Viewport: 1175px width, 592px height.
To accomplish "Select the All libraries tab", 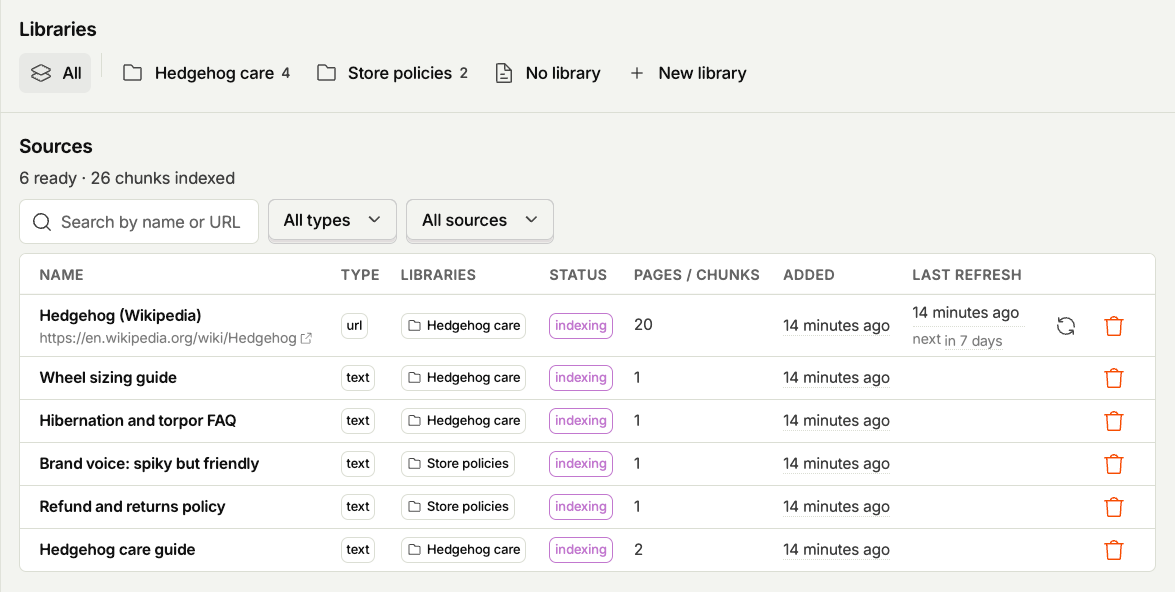I will click(x=55, y=73).
